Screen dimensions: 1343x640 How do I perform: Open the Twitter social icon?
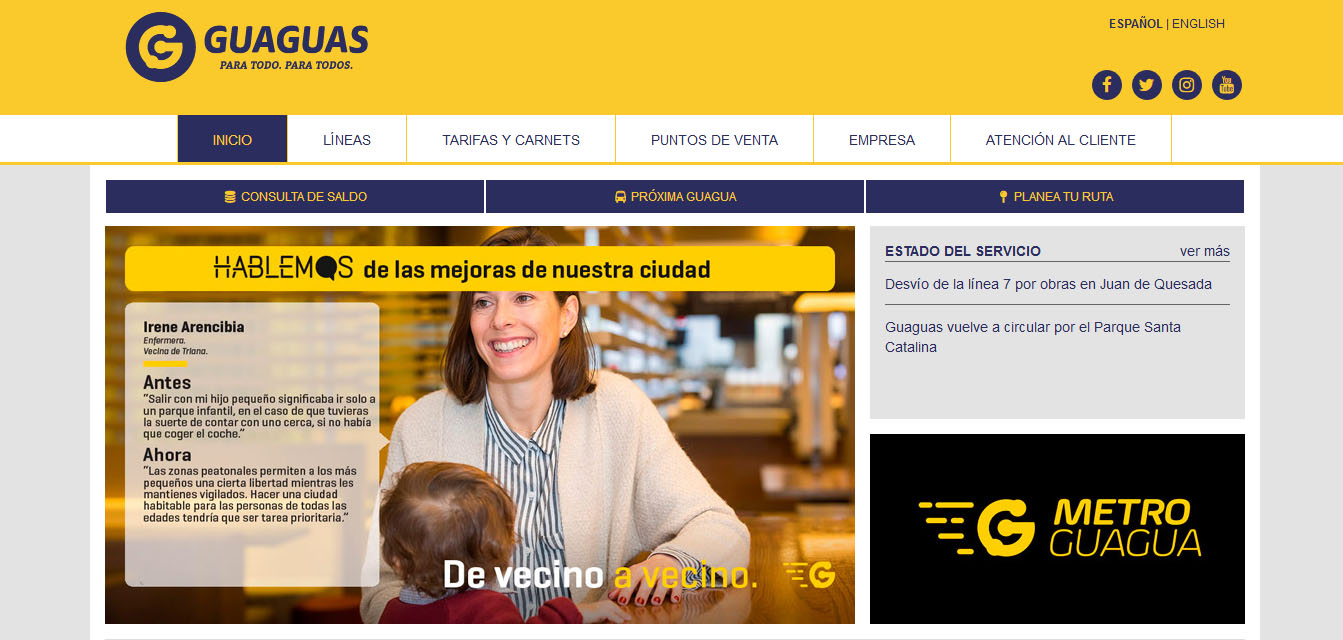(1146, 85)
